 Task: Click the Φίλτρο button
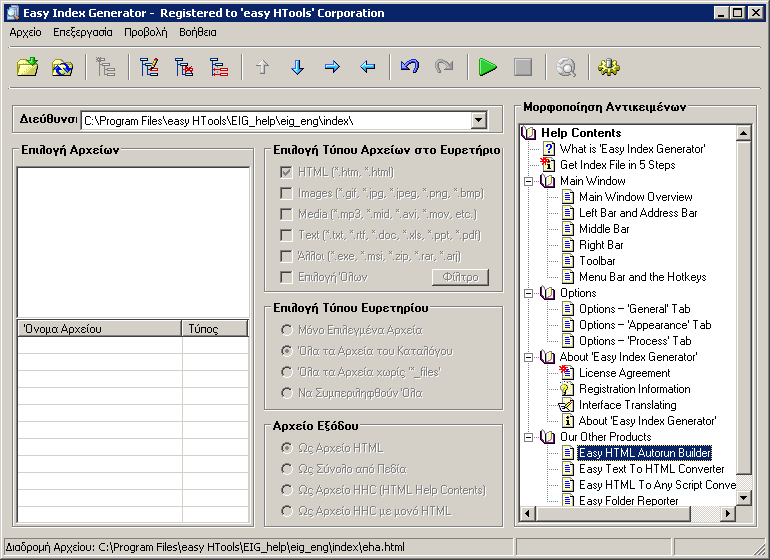[460, 277]
